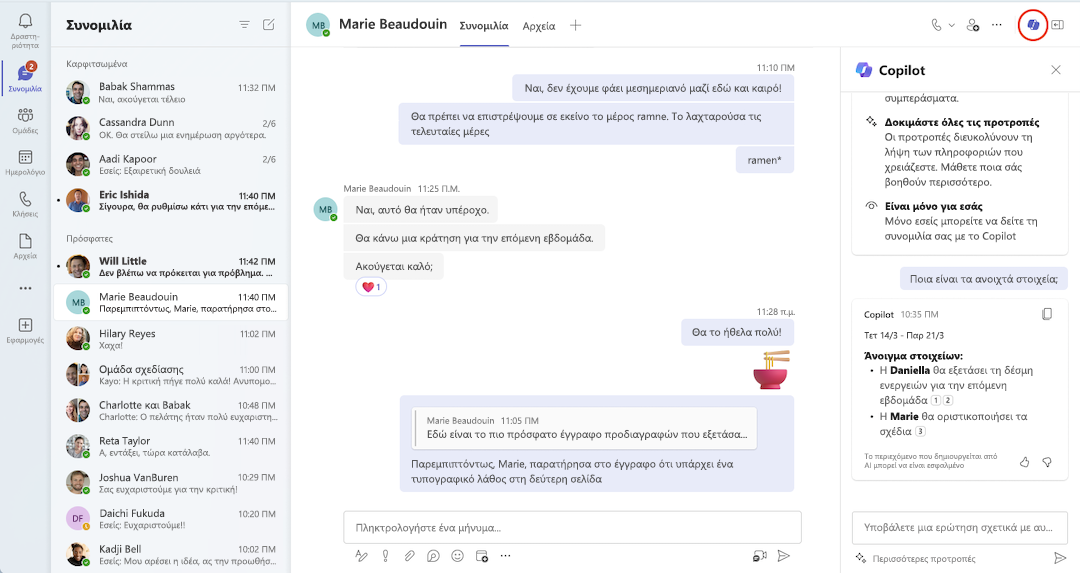Click the Δοκιμάστε όλες τις προτροπές heading

pyautogui.click(x=962, y=122)
